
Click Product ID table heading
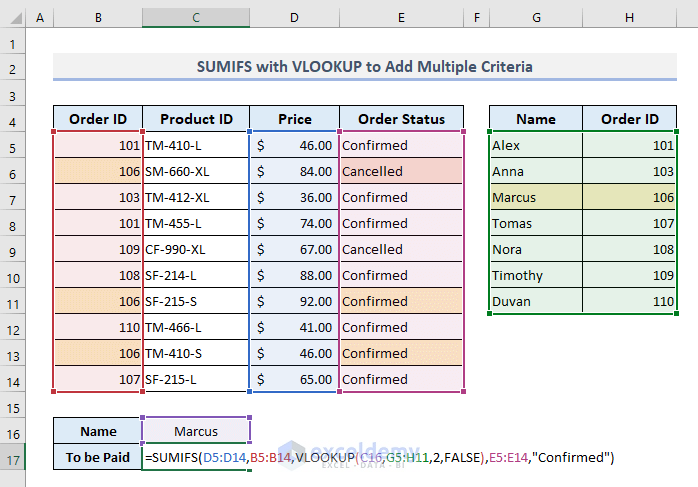196,119
